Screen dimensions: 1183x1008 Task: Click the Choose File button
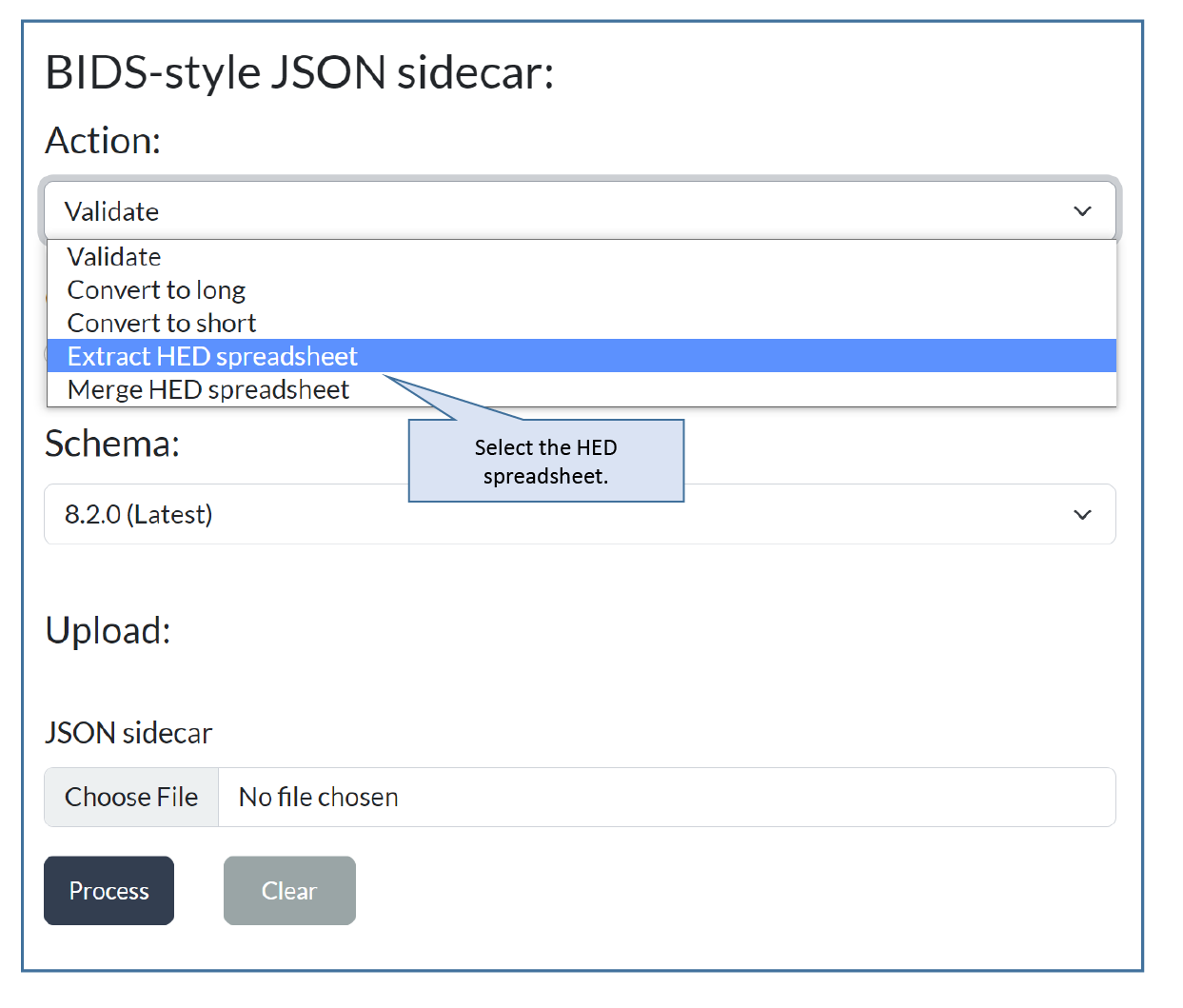point(131,797)
